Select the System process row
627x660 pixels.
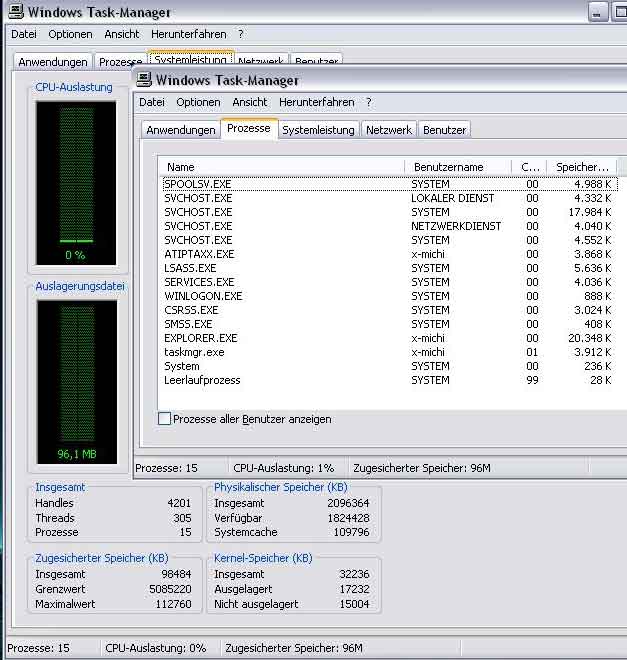pos(390,366)
